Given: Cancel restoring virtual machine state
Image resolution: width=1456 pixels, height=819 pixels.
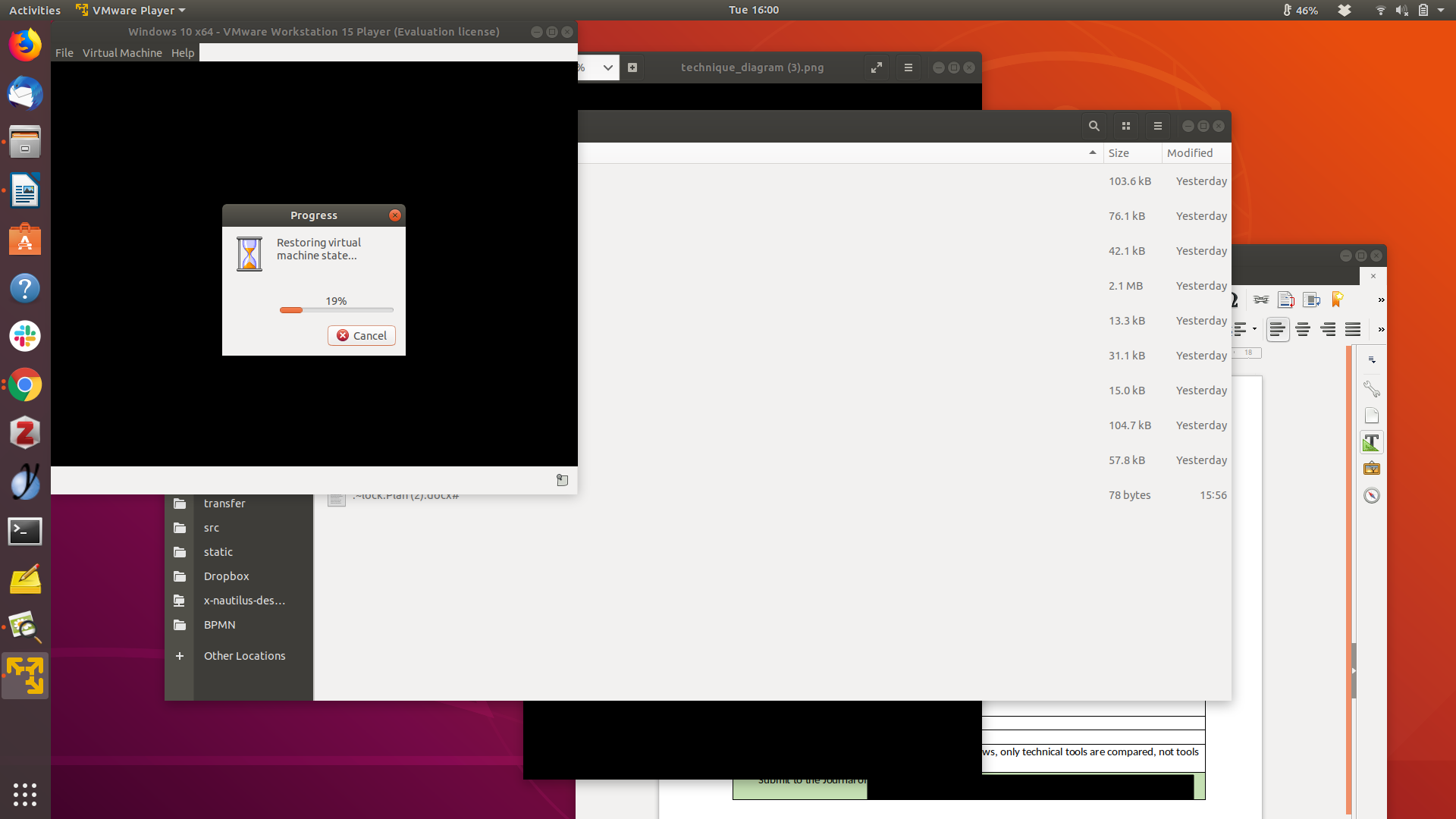Looking at the screenshot, I should coord(362,335).
